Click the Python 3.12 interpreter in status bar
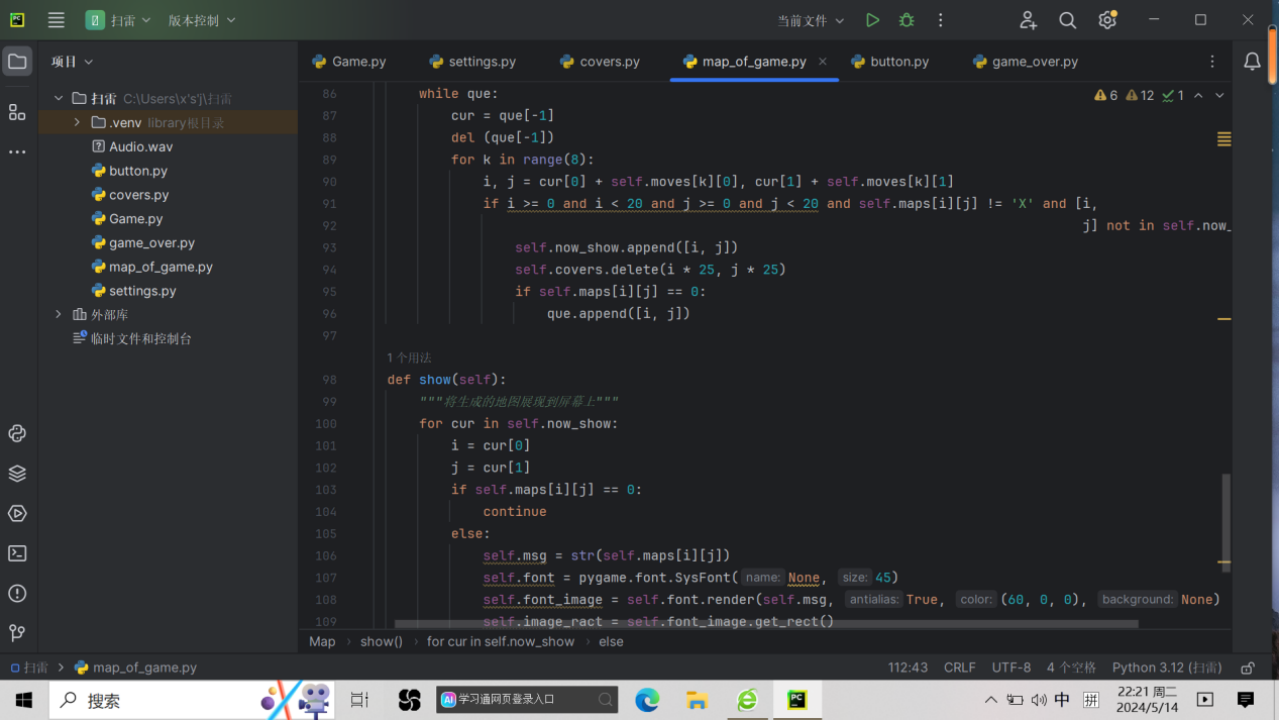 1166,667
